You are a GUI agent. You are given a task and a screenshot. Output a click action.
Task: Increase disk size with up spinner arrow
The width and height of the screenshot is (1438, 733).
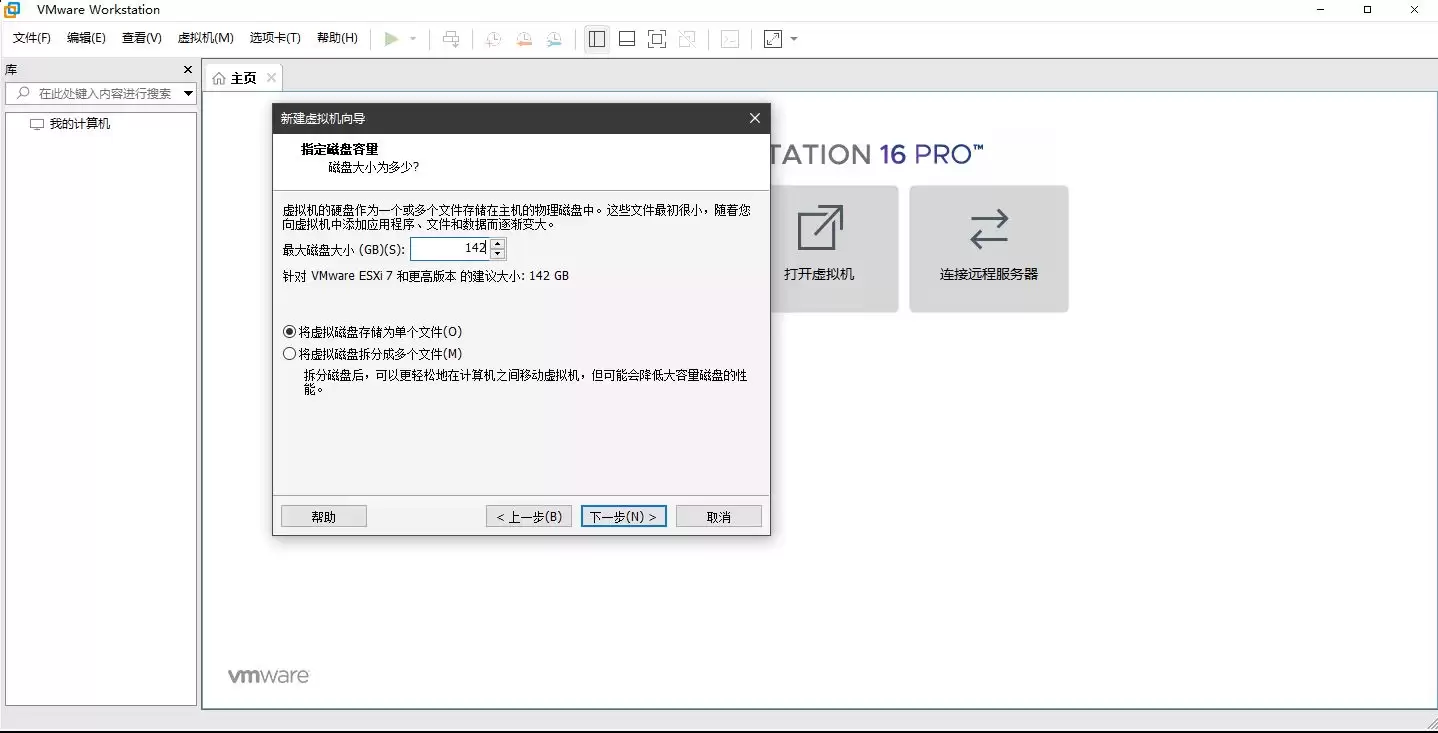coord(498,243)
